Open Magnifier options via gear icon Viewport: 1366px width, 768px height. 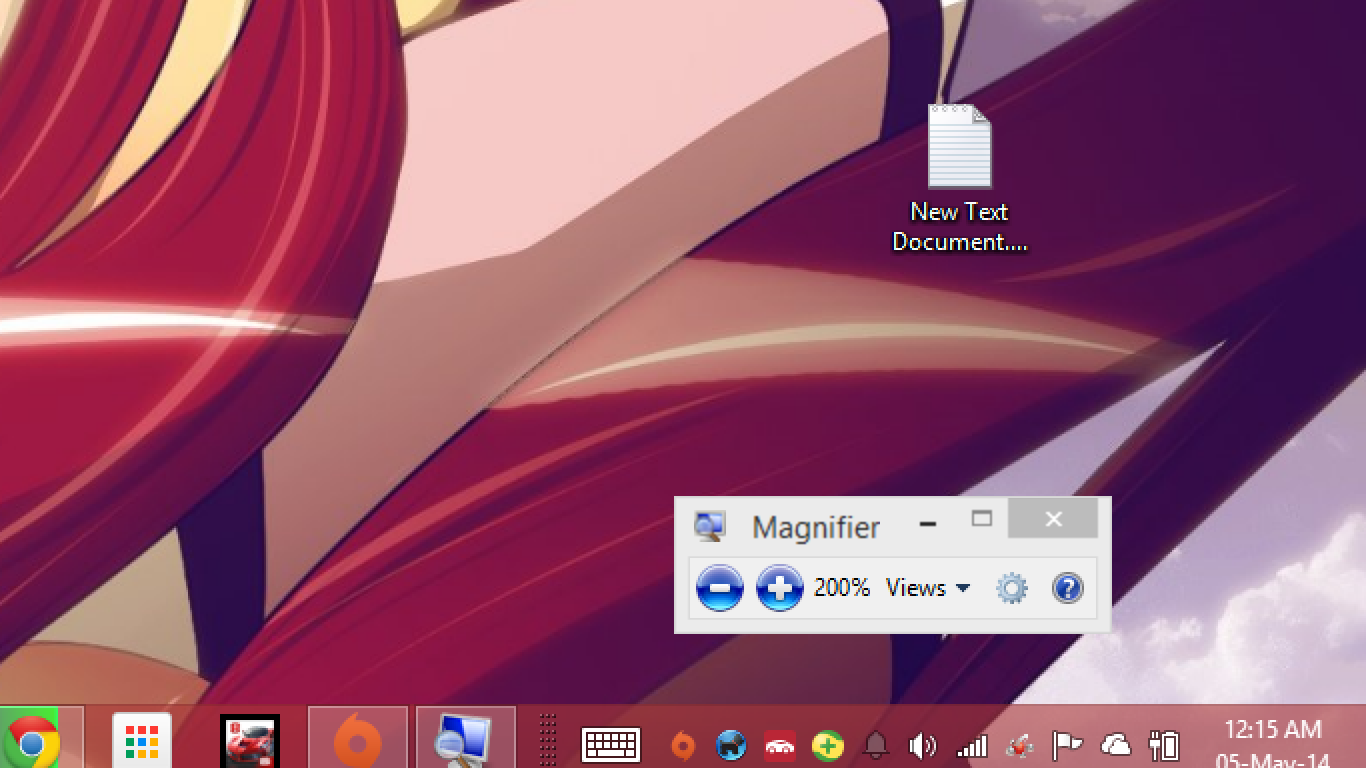(1012, 588)
